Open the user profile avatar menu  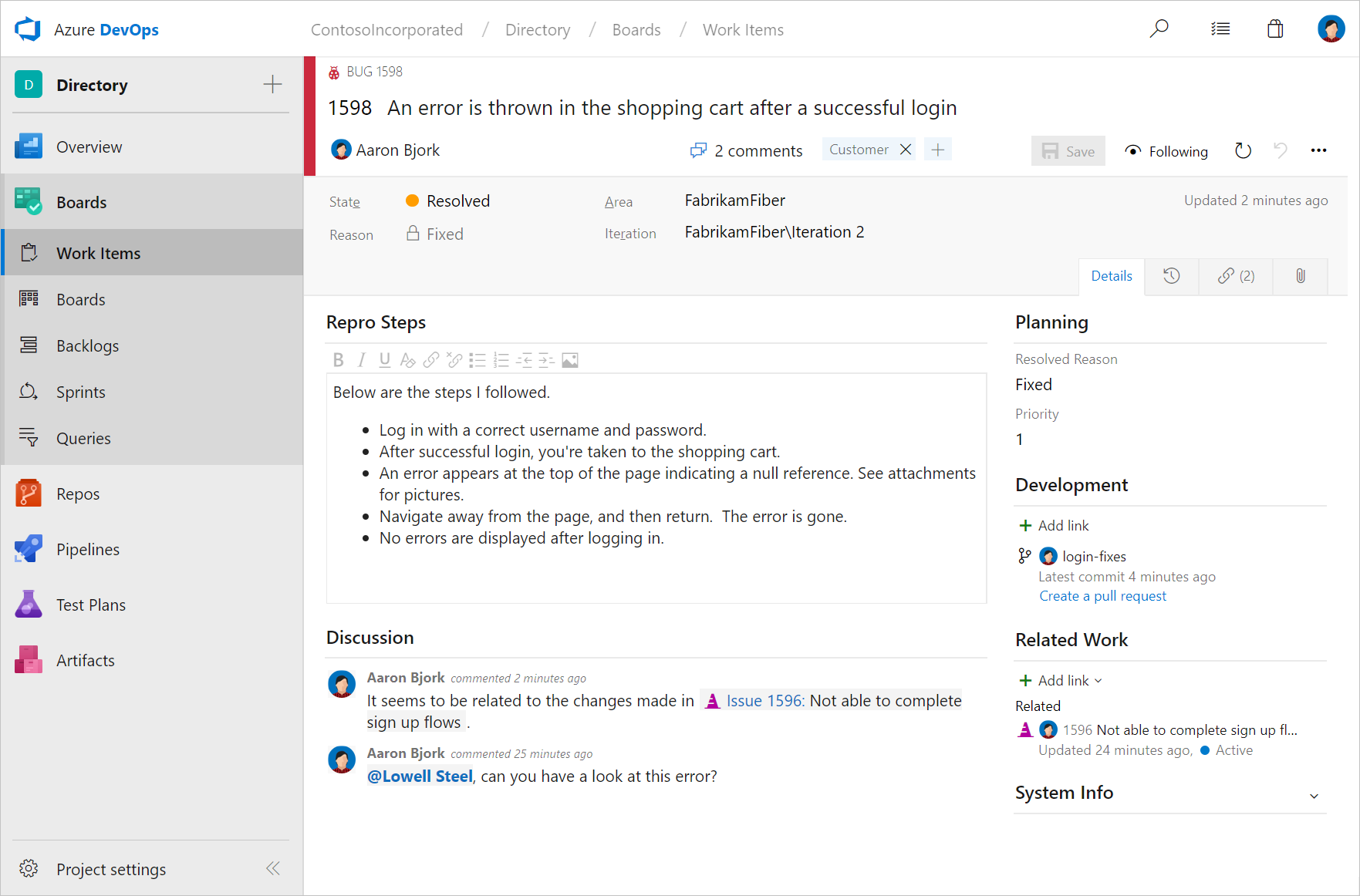click(x=1331, y=29)
